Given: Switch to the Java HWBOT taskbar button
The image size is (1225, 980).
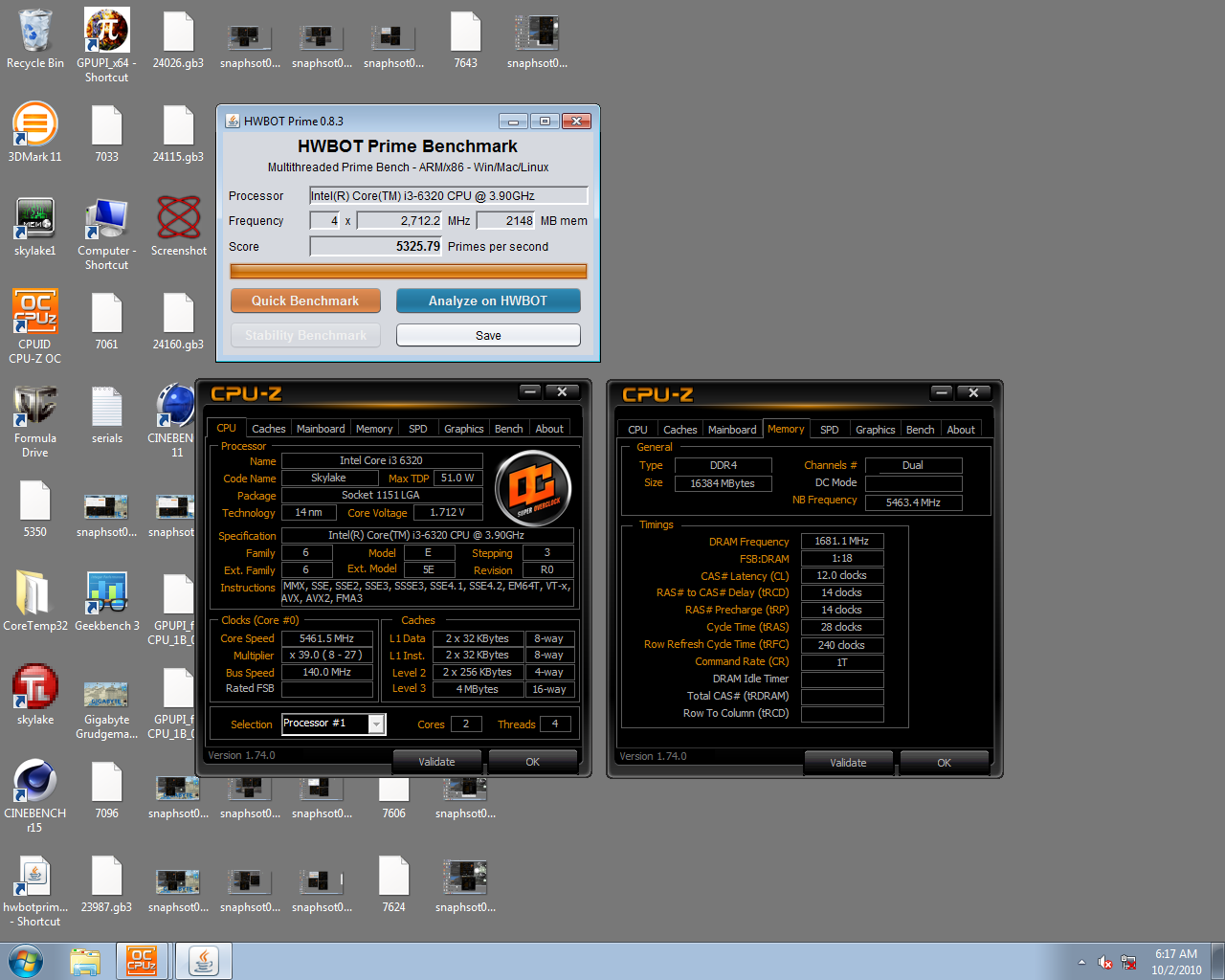Looking at the screenshot, I should pos(203,961).
